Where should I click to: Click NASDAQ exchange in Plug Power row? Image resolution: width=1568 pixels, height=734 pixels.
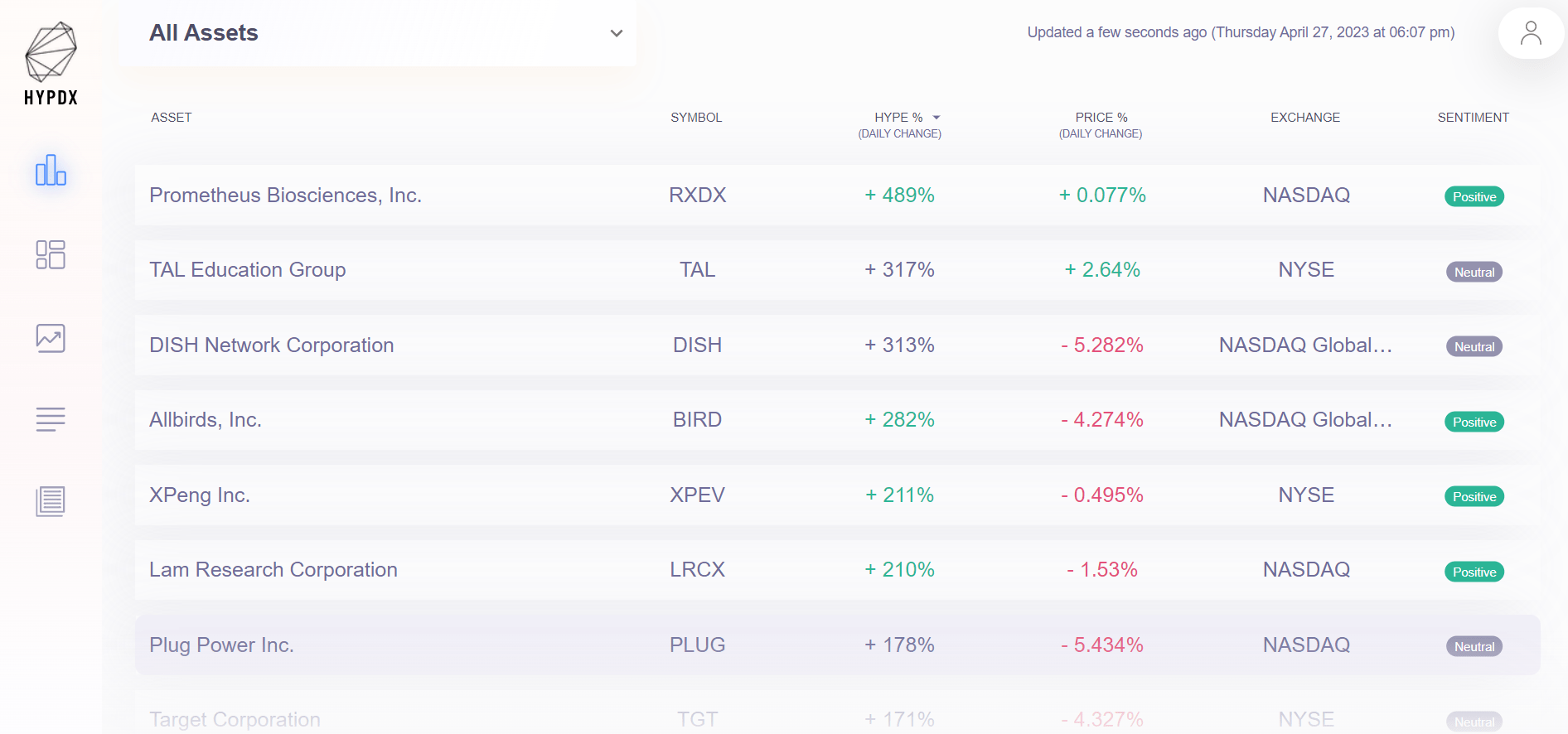(x=1306, y=645)
